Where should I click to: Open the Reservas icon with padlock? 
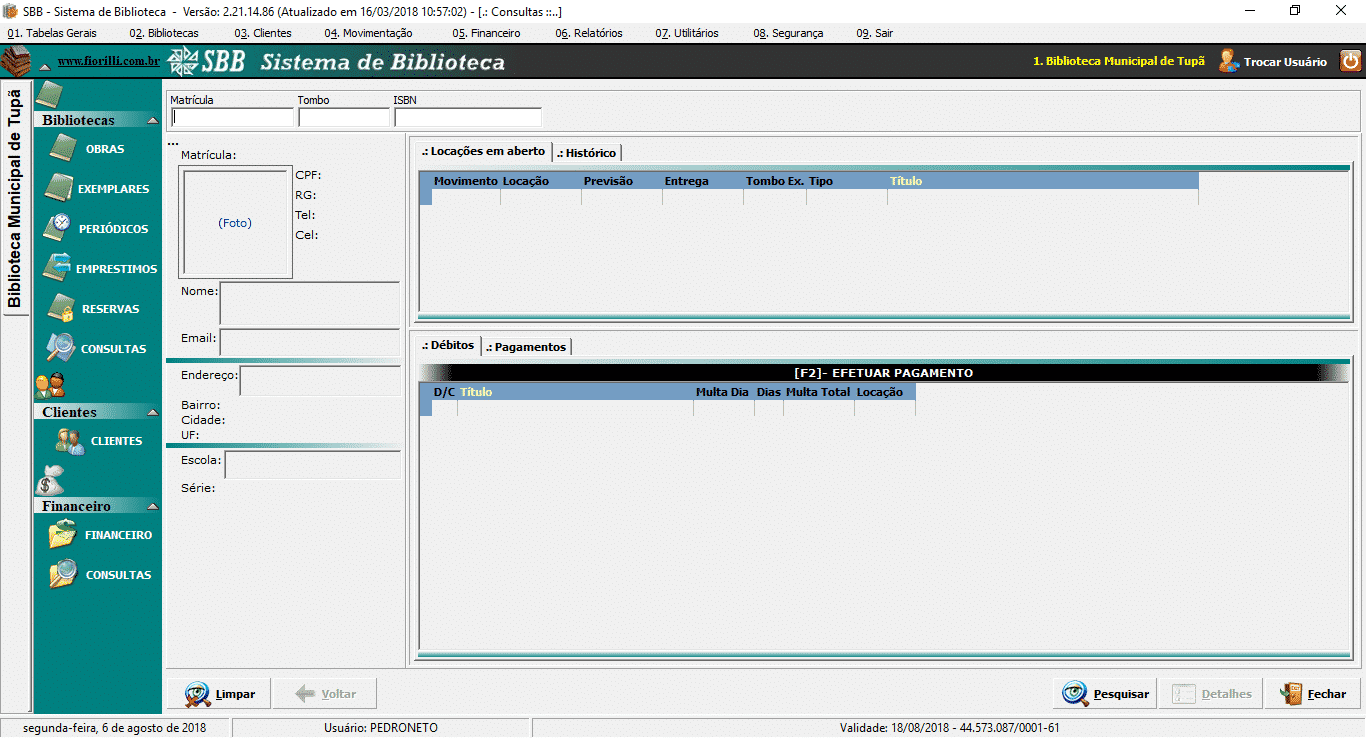[x=61, y=309]
